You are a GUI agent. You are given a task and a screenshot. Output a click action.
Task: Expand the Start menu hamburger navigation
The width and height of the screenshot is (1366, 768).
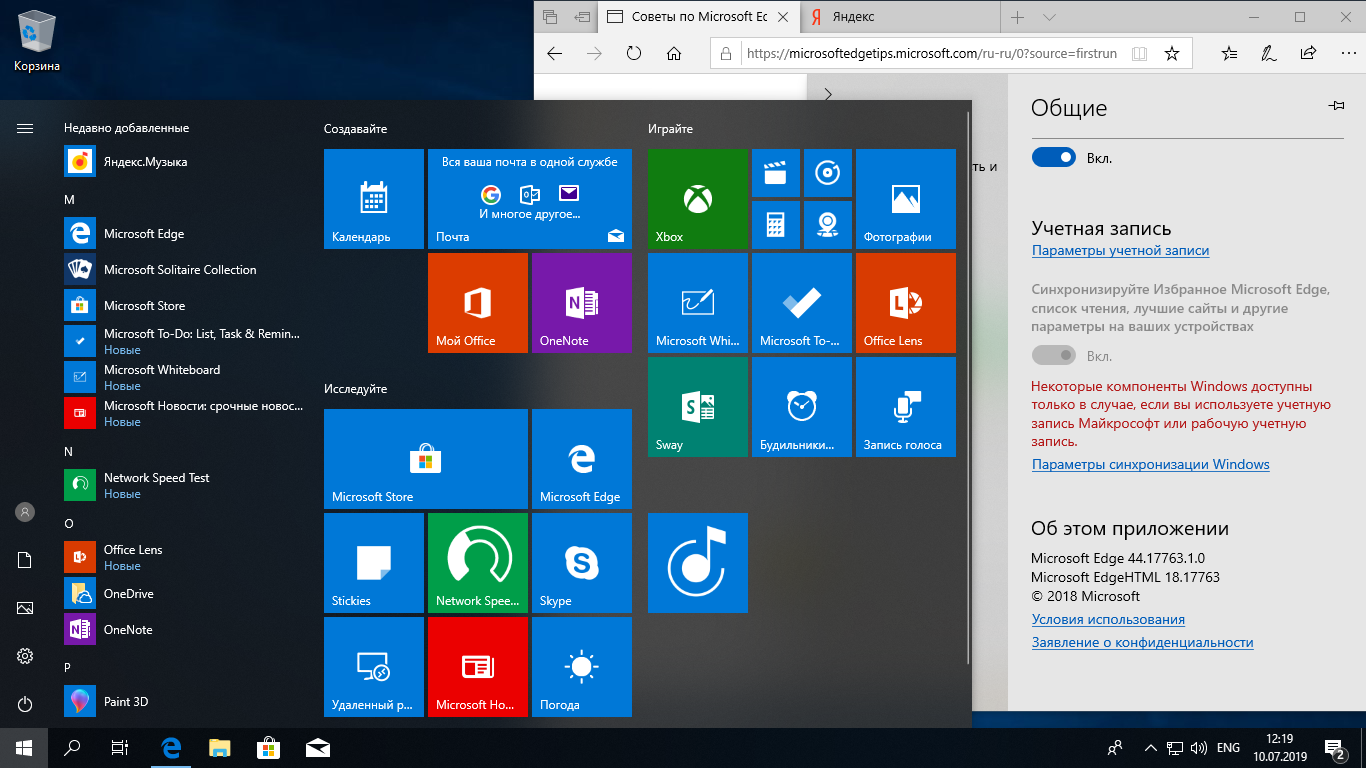pos(25,128)
